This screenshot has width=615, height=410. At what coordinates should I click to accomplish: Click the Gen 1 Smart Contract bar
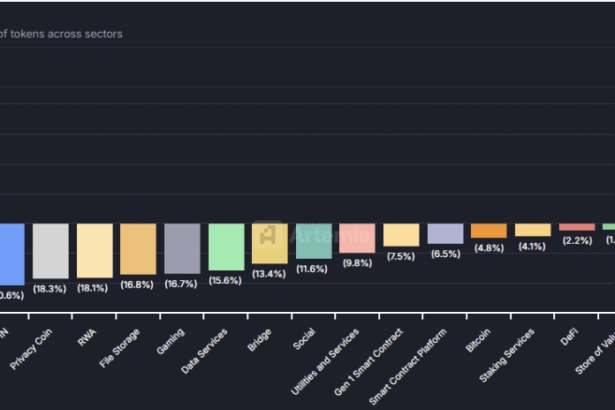point(401,235)
